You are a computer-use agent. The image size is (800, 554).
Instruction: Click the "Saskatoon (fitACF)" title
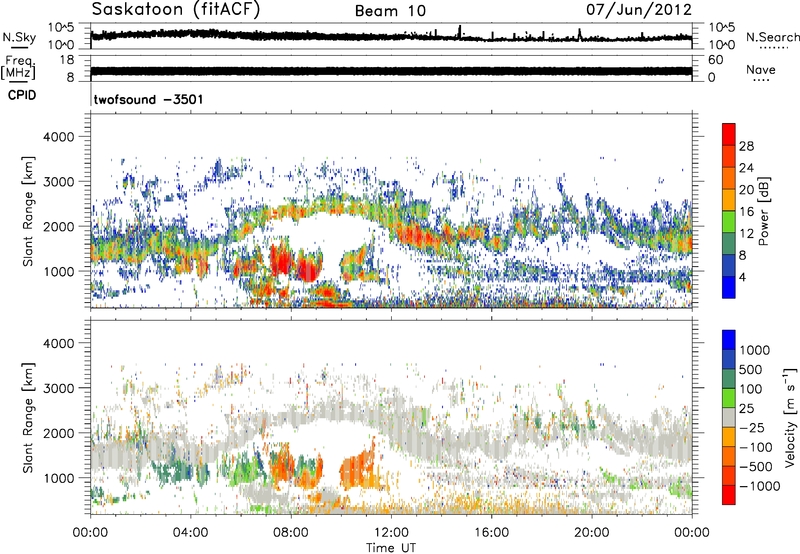[176, 10]
